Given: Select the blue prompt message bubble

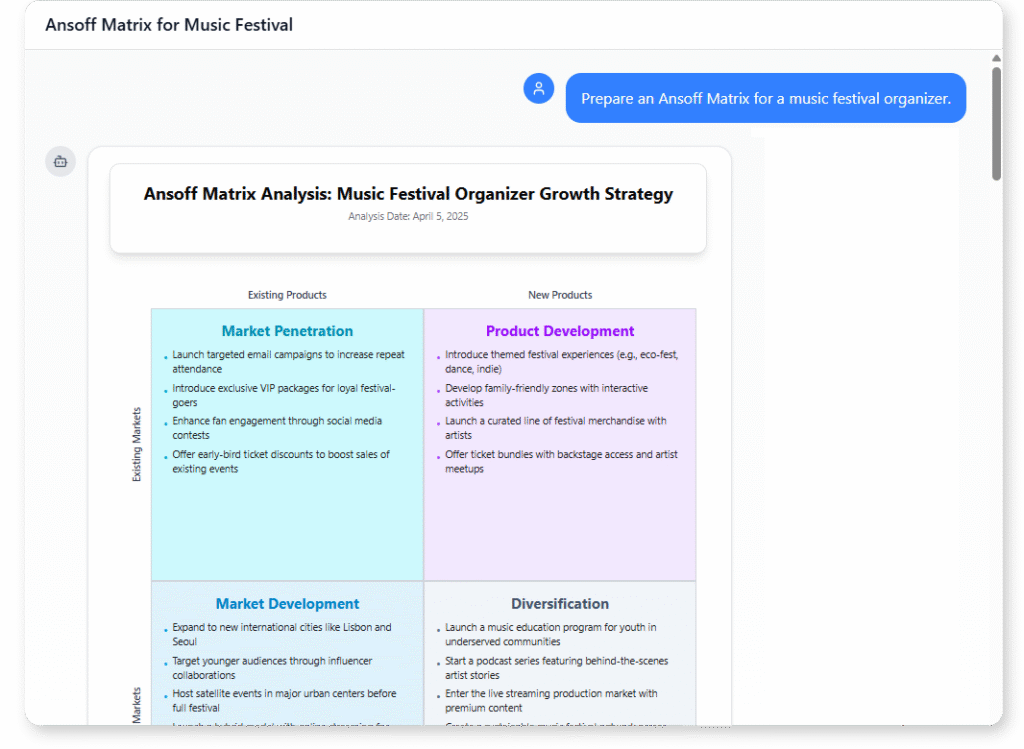Looking at the screenshot, I should pos(765,97).
